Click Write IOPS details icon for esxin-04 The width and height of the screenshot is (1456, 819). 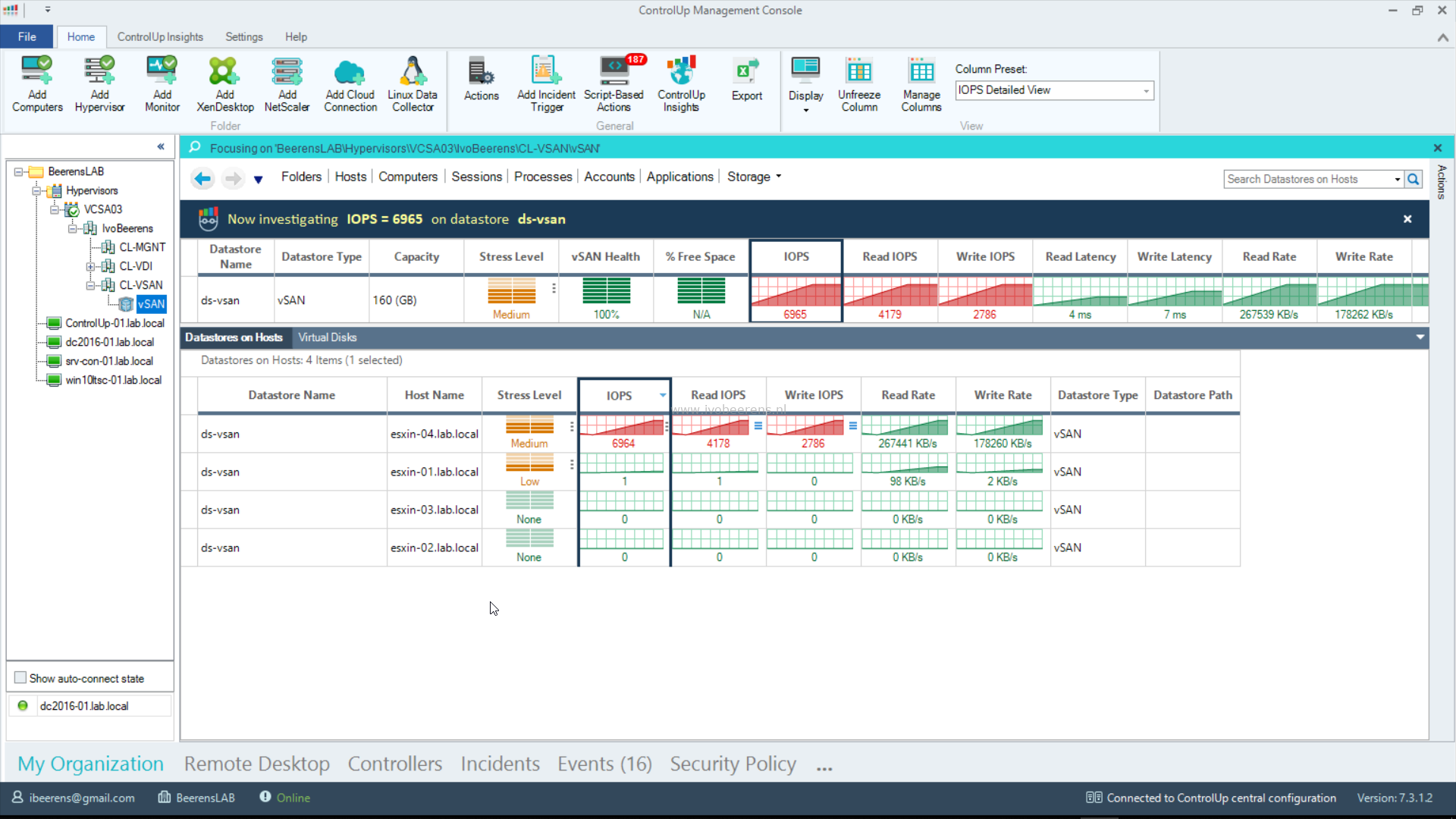(853, 425)
